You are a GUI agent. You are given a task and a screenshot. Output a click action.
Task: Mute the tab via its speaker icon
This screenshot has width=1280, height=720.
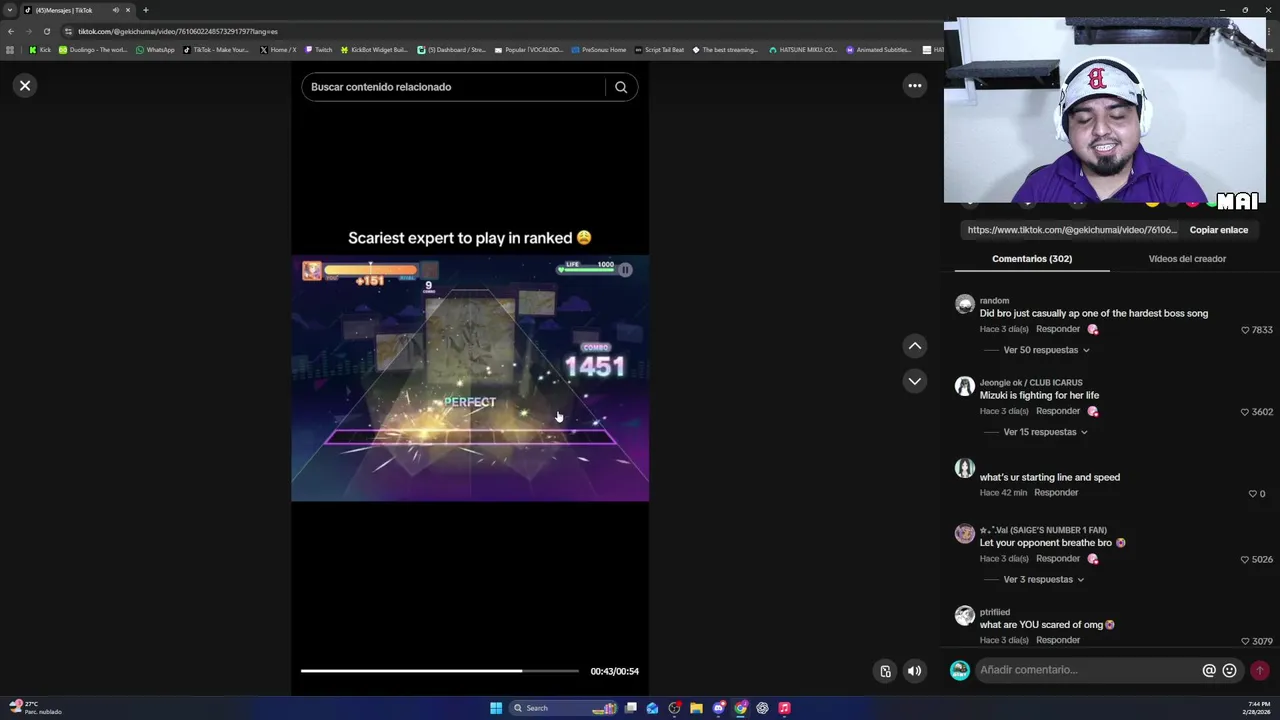click(x=116, y=10)
